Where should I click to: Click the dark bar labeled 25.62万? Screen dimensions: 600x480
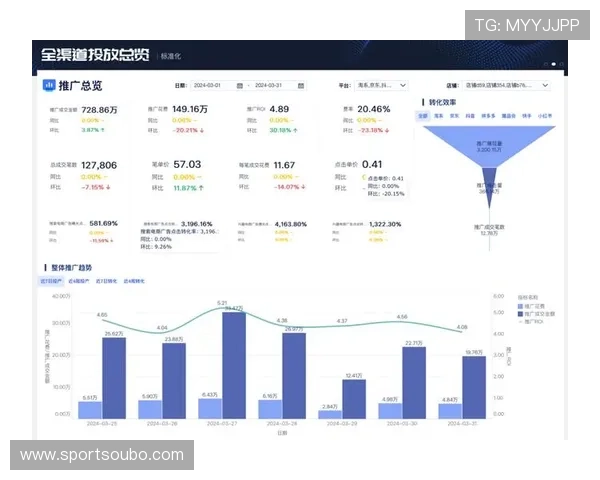point(114,378)
